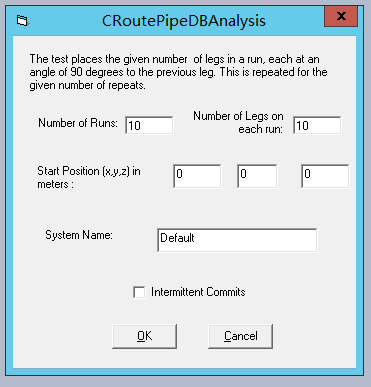
Task: Click the Intermittent Commits label text
Action: (198, 292)
